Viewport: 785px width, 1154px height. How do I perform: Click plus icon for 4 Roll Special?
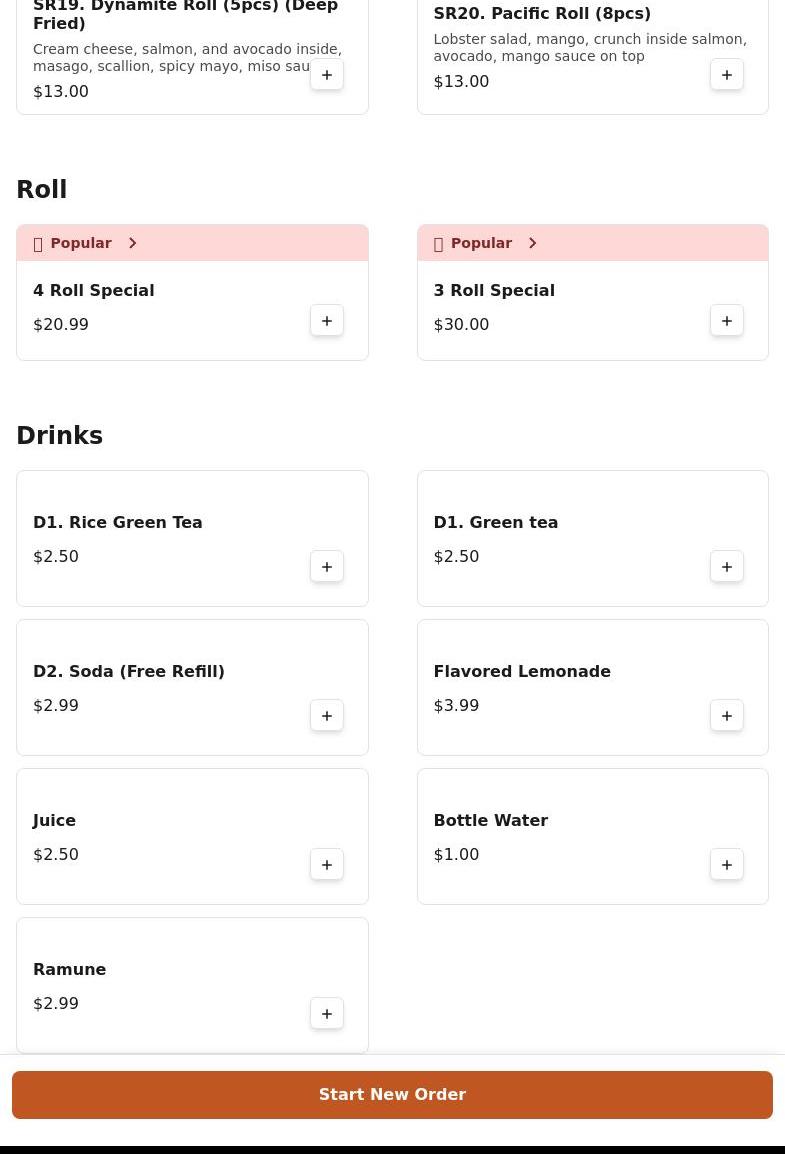coord(327,321)
